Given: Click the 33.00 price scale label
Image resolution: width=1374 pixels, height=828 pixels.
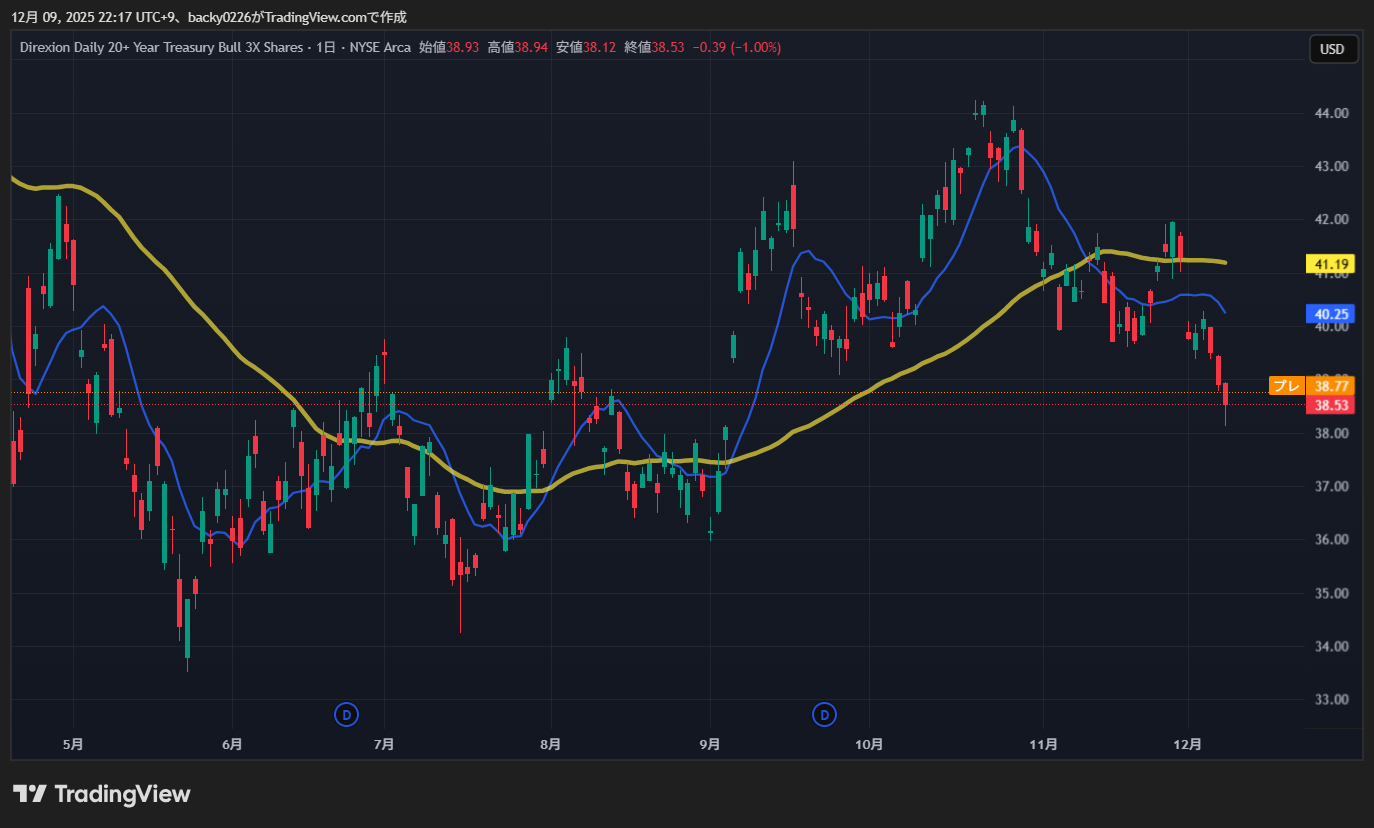Looking at the screenshot, I should (x=1332, y=699).
